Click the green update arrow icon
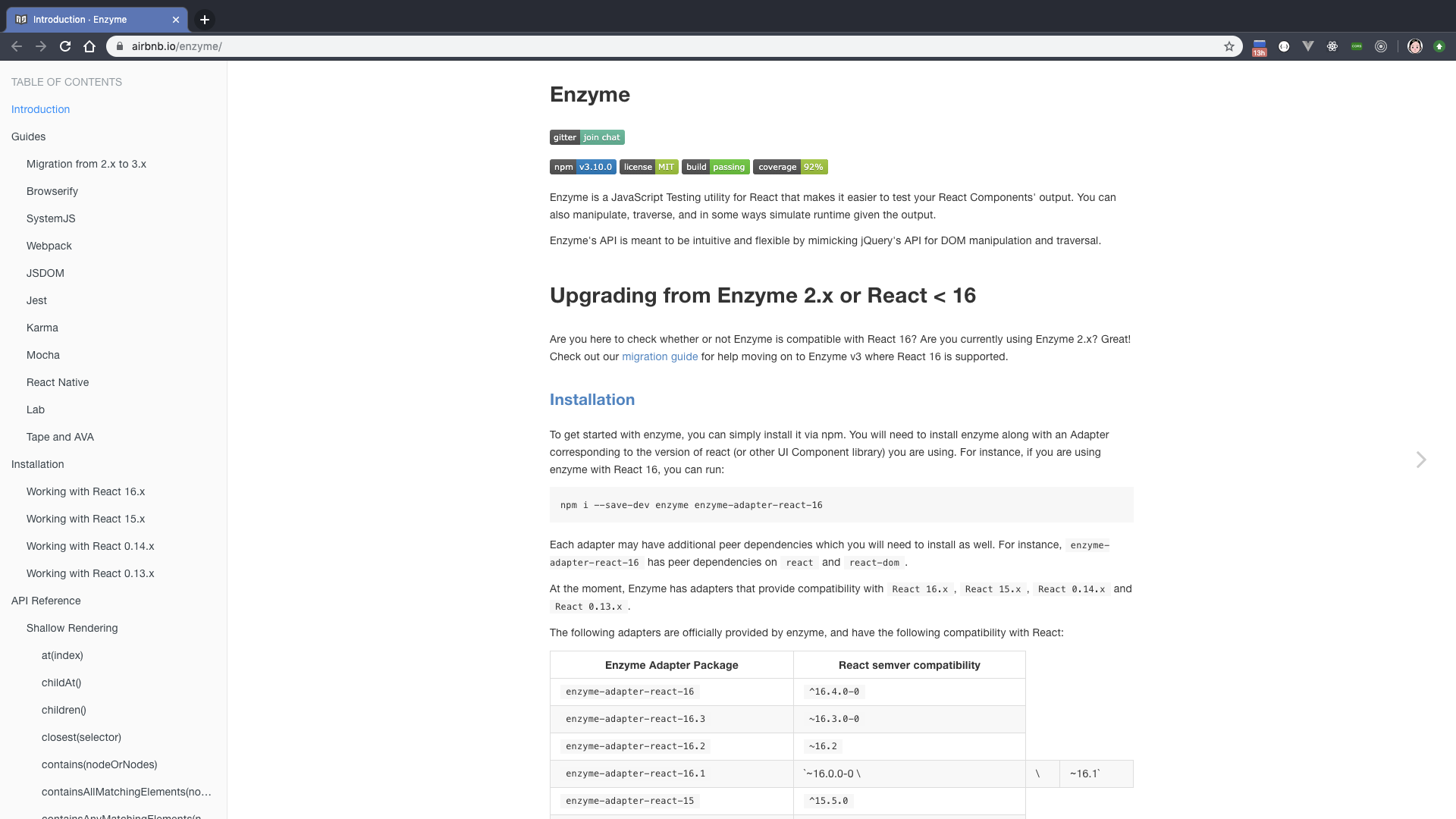The image size is (1456, 819). 1439,46
